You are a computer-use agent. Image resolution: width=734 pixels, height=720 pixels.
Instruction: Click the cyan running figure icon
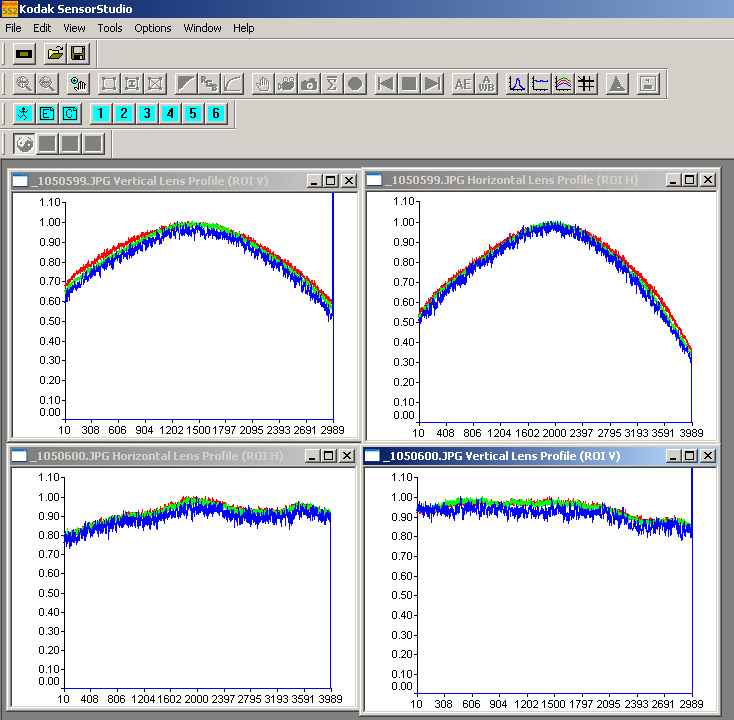point(24,114)
